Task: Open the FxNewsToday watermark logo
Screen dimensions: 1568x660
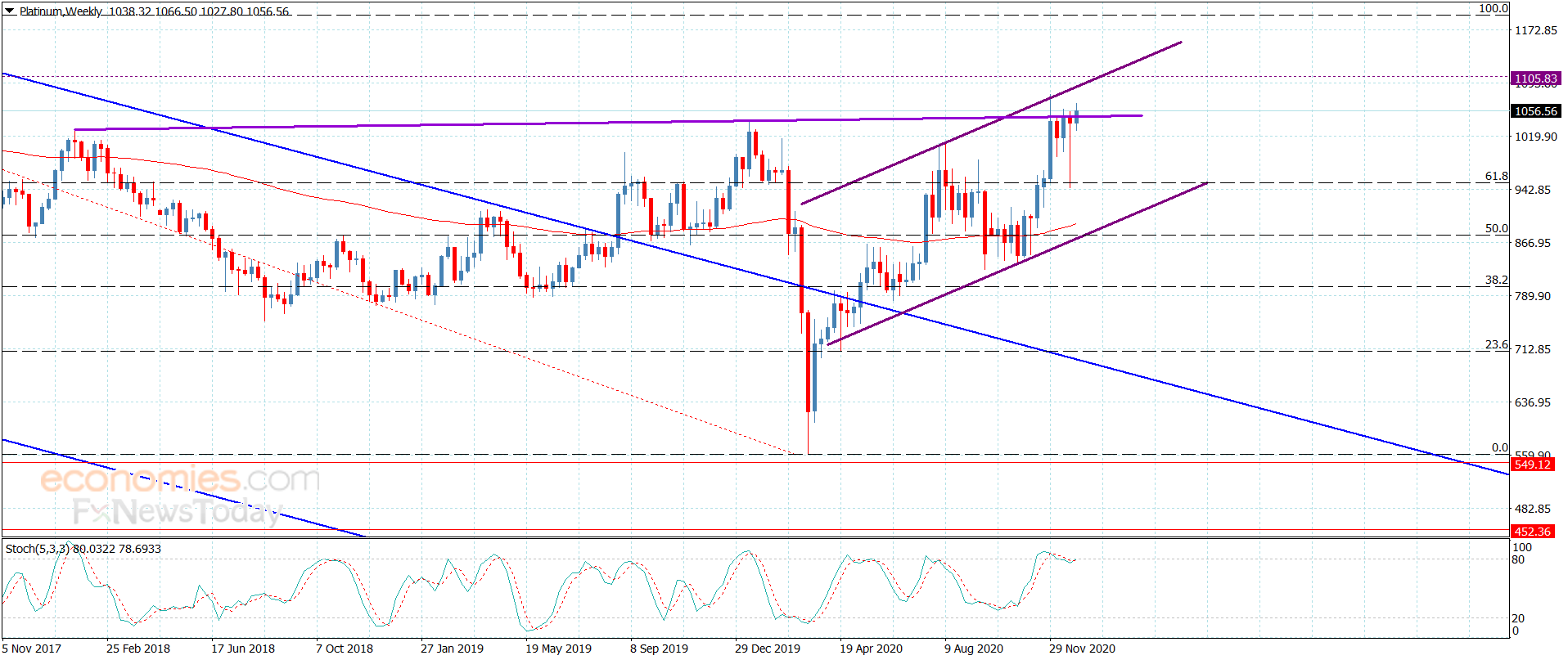Action: [x=177, y=512]
